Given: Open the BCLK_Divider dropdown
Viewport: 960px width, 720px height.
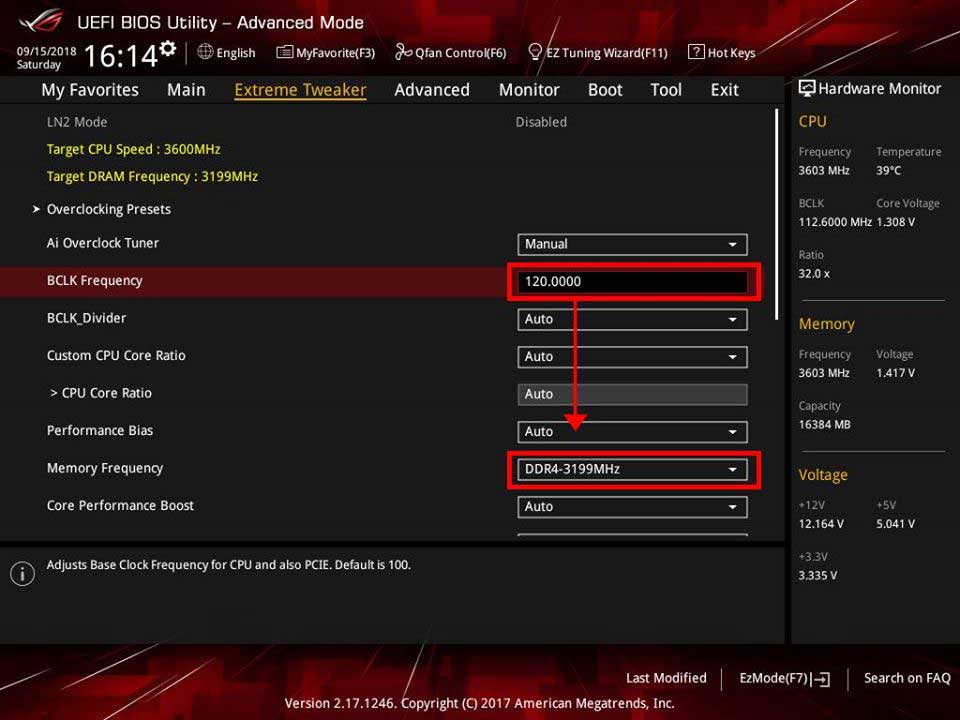Looking at the screenshot, I should [632, 319].
